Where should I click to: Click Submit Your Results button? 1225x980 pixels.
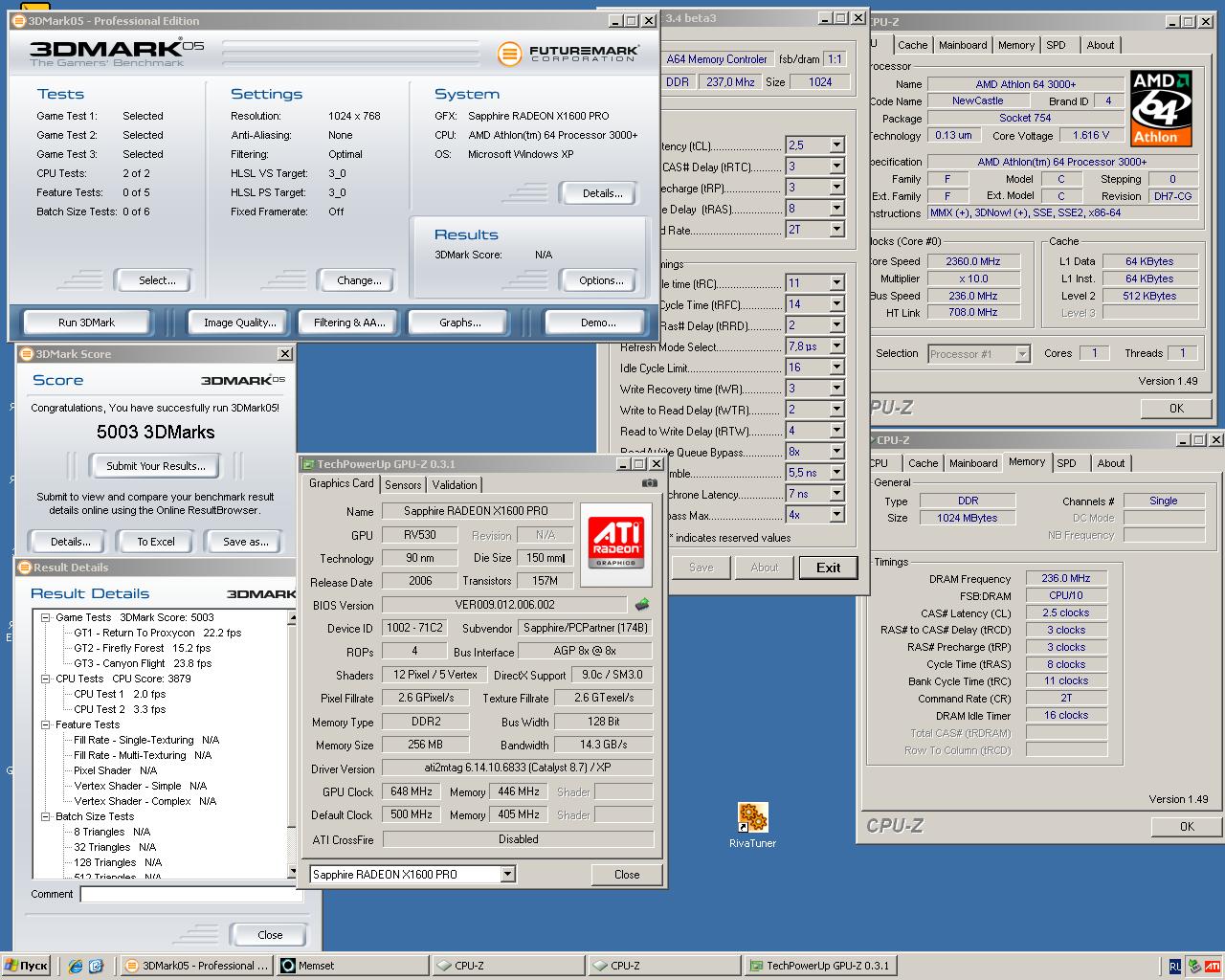point(155,466)
